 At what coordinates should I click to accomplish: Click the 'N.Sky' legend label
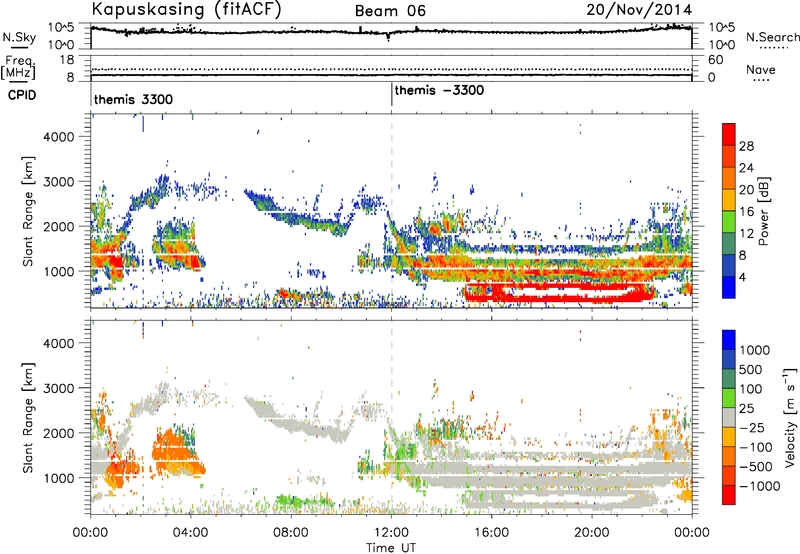click(x=19, y=37)
